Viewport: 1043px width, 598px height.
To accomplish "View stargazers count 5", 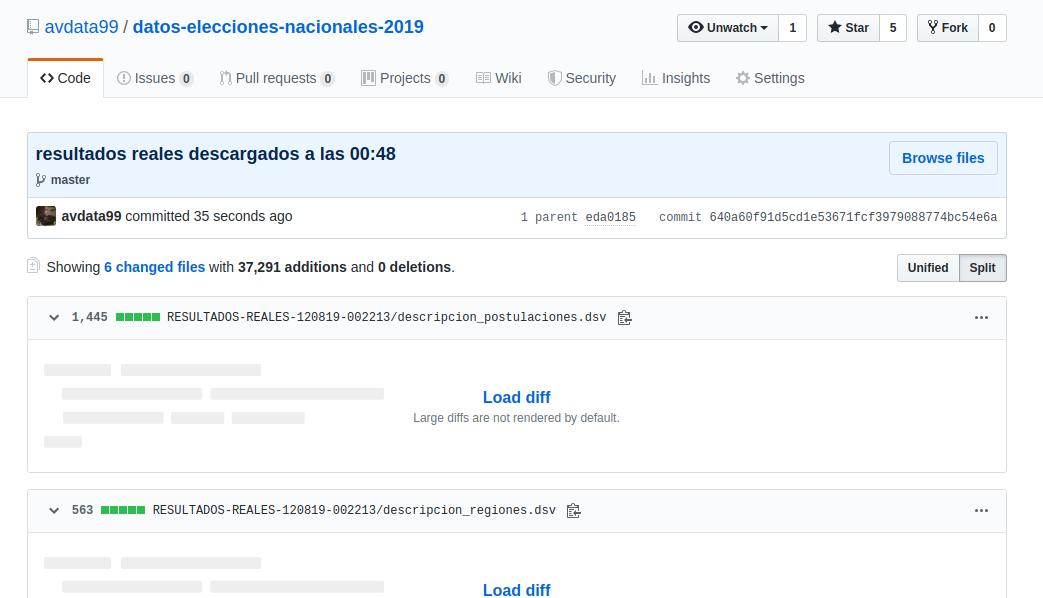I will point(893,28).
